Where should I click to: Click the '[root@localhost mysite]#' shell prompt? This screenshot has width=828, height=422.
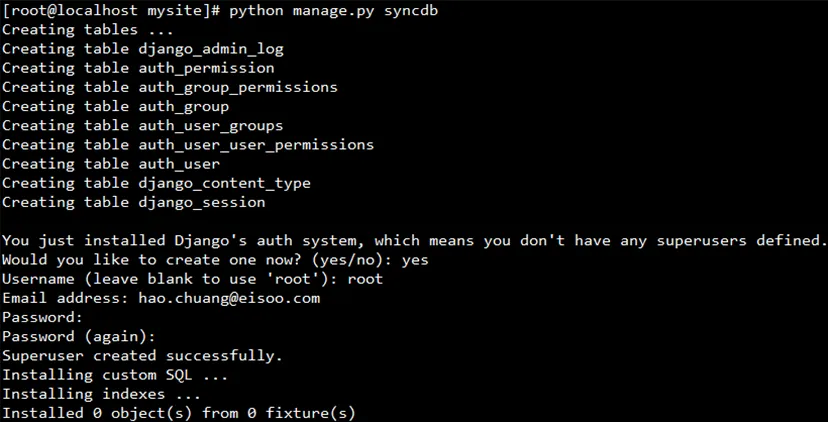tap(110, 11)
